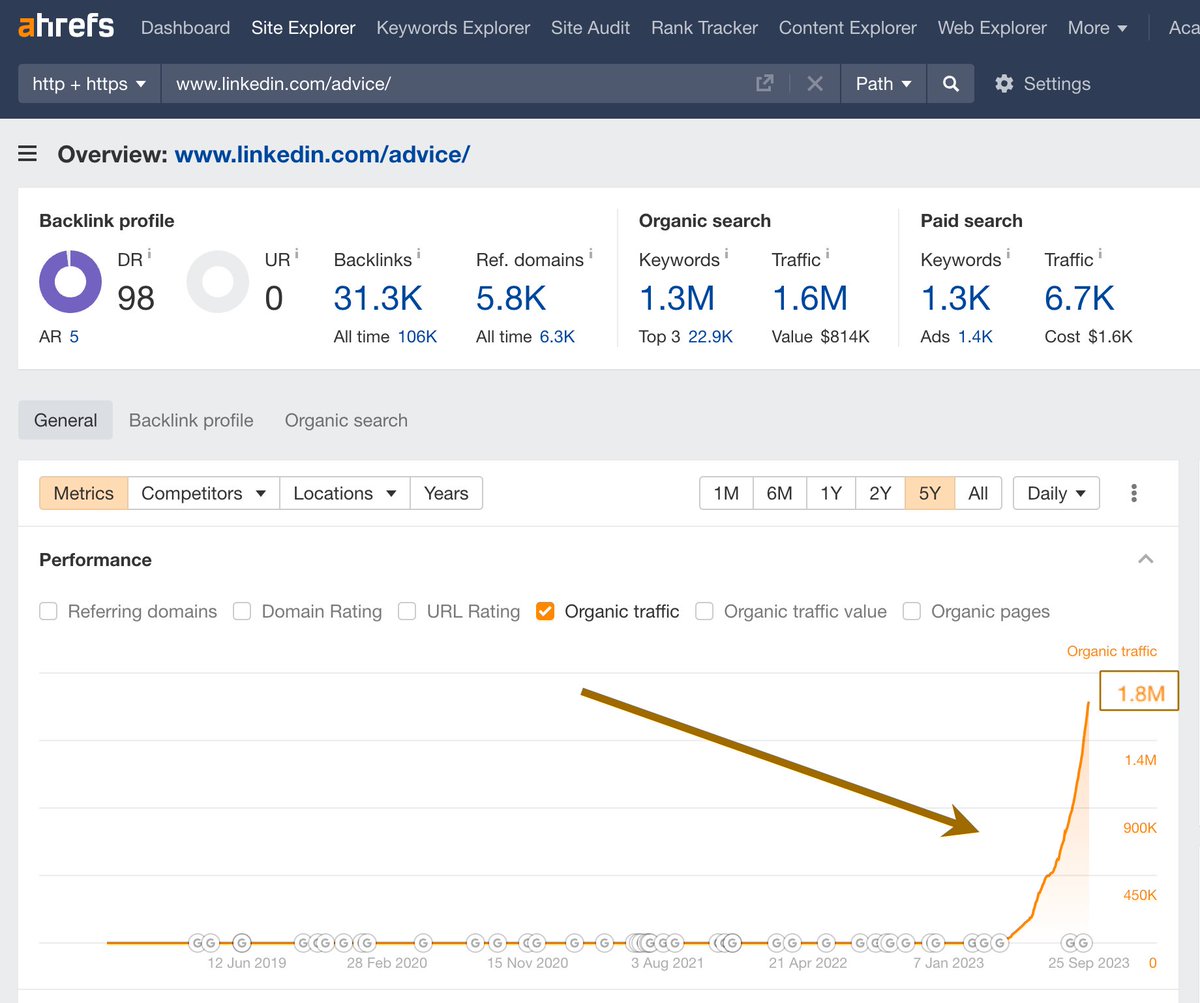Clear the URL input with X icon
The image size is (1200, 1003).
tap(815, 84)
